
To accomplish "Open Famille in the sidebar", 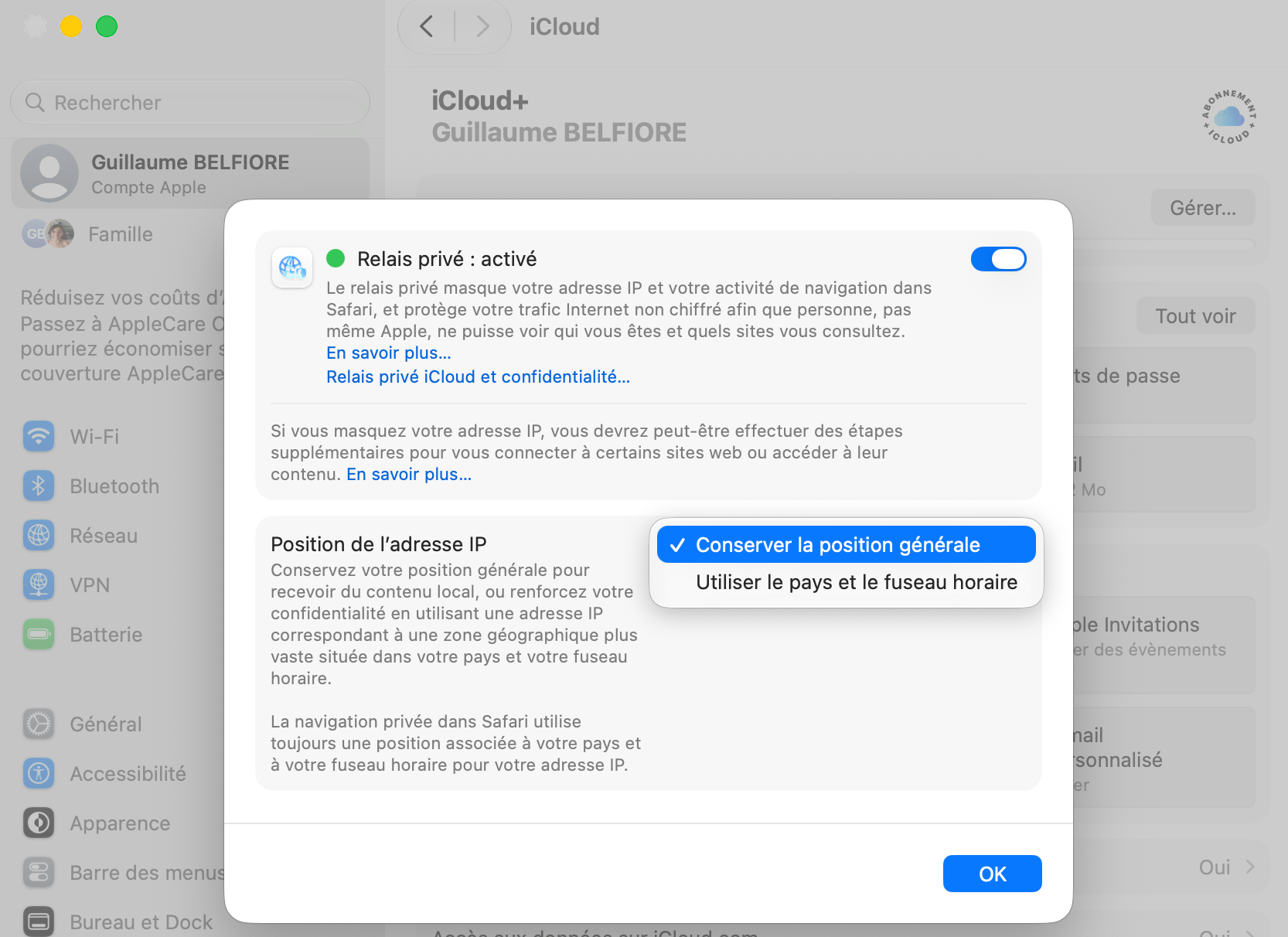I will [121, 234].
